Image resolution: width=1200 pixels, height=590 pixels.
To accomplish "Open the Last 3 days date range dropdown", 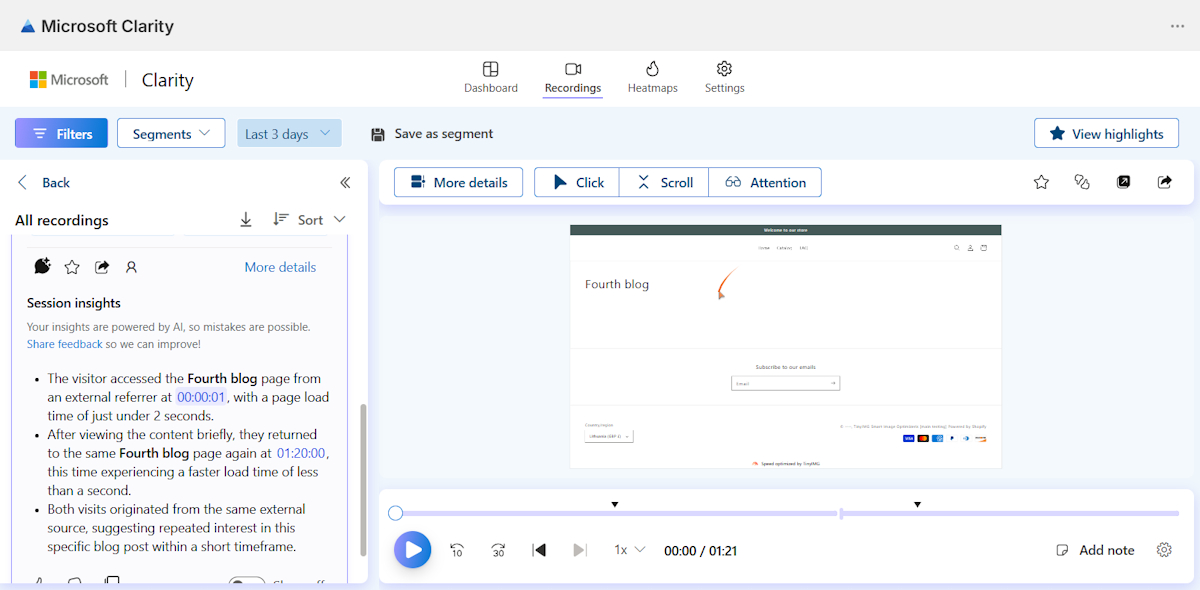I will coord(289,133).
